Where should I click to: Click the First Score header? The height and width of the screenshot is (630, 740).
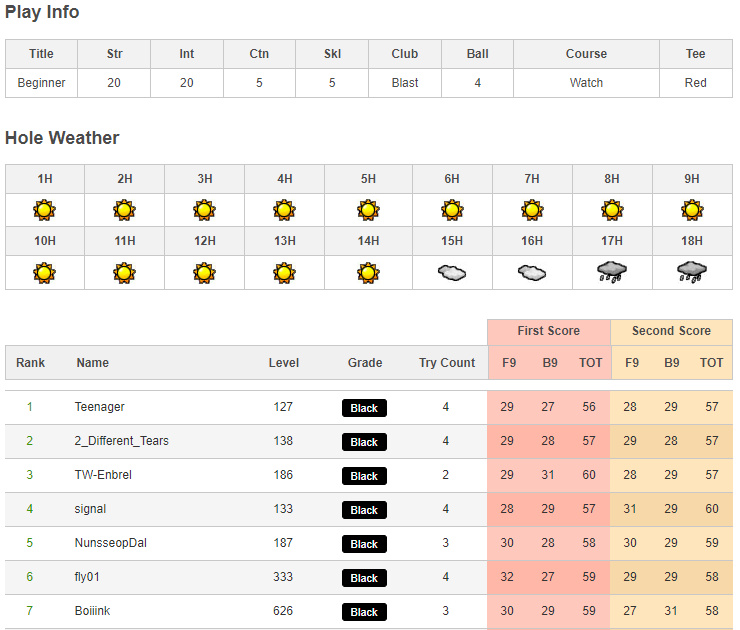tap(548, 331)
